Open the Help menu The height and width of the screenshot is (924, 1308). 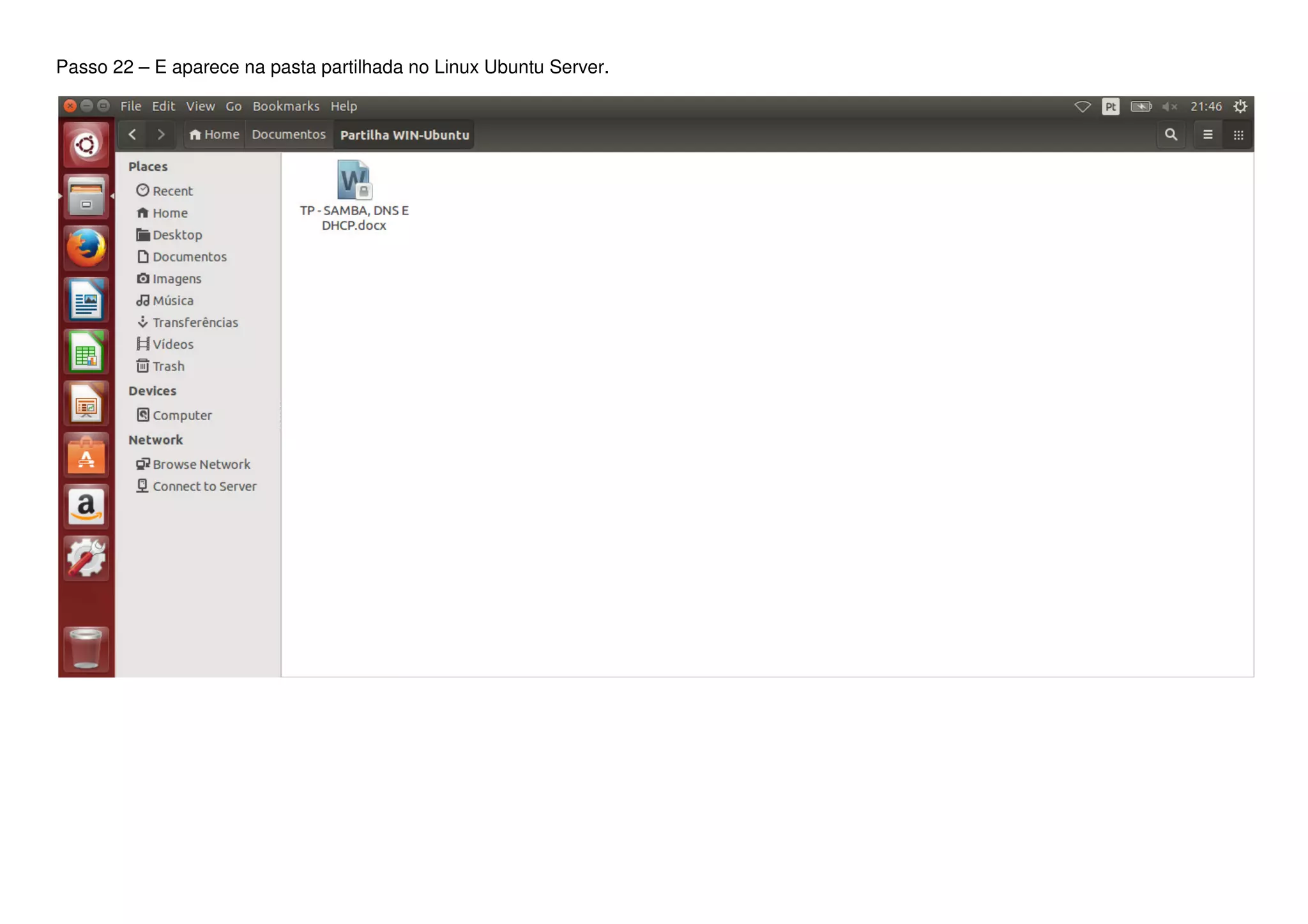tap(344, 106)
